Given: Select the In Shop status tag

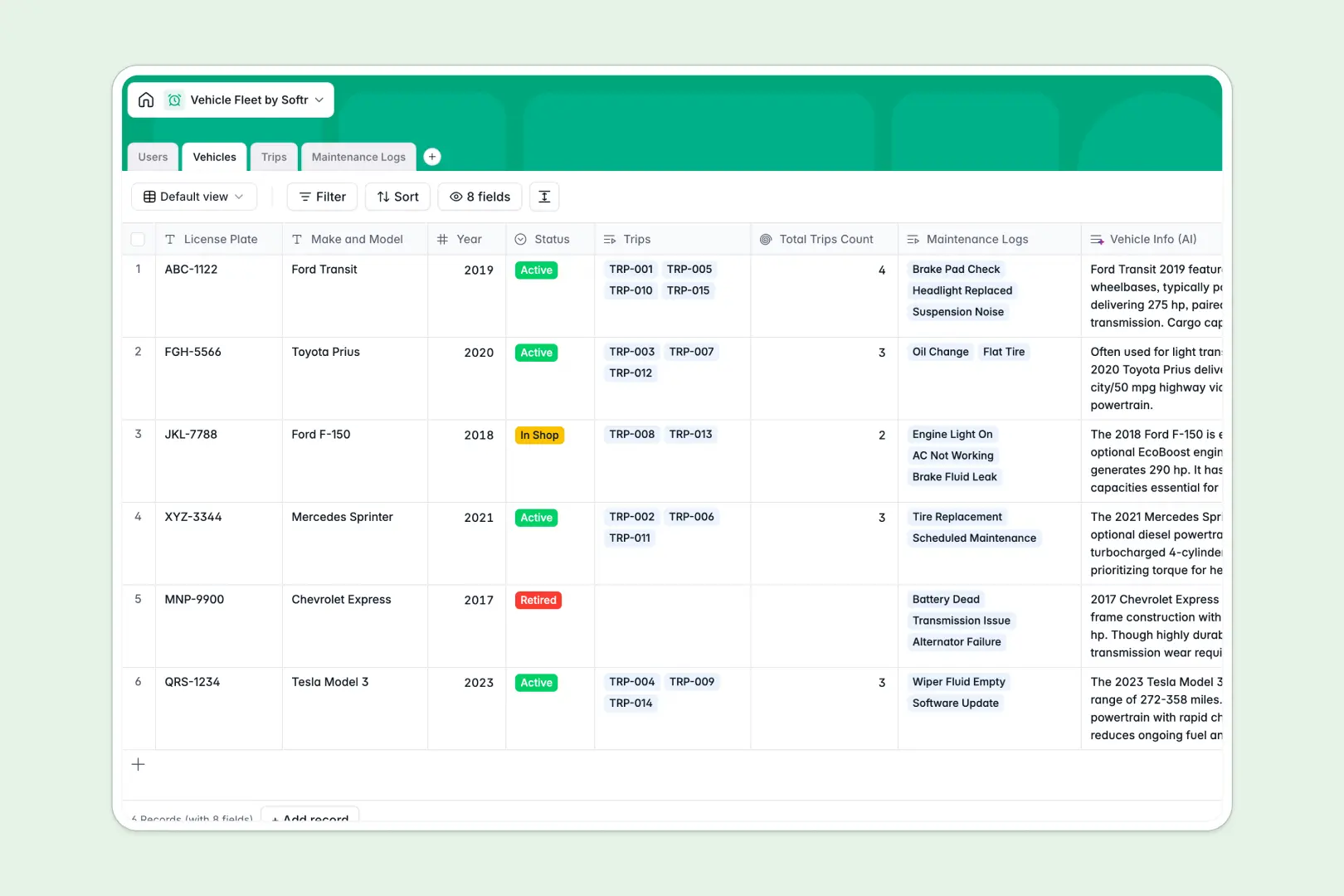Looking at the screenshot, I should (539, 436).
